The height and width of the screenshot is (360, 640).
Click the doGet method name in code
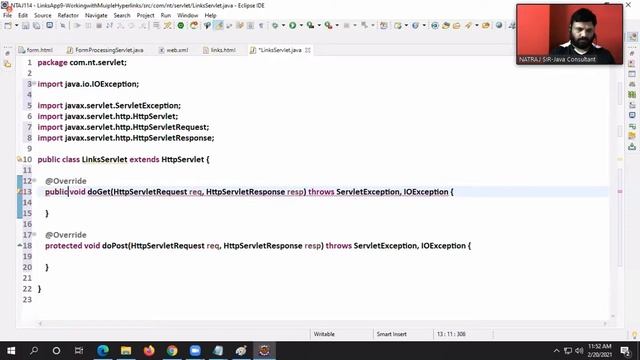[x=99, y=191]
